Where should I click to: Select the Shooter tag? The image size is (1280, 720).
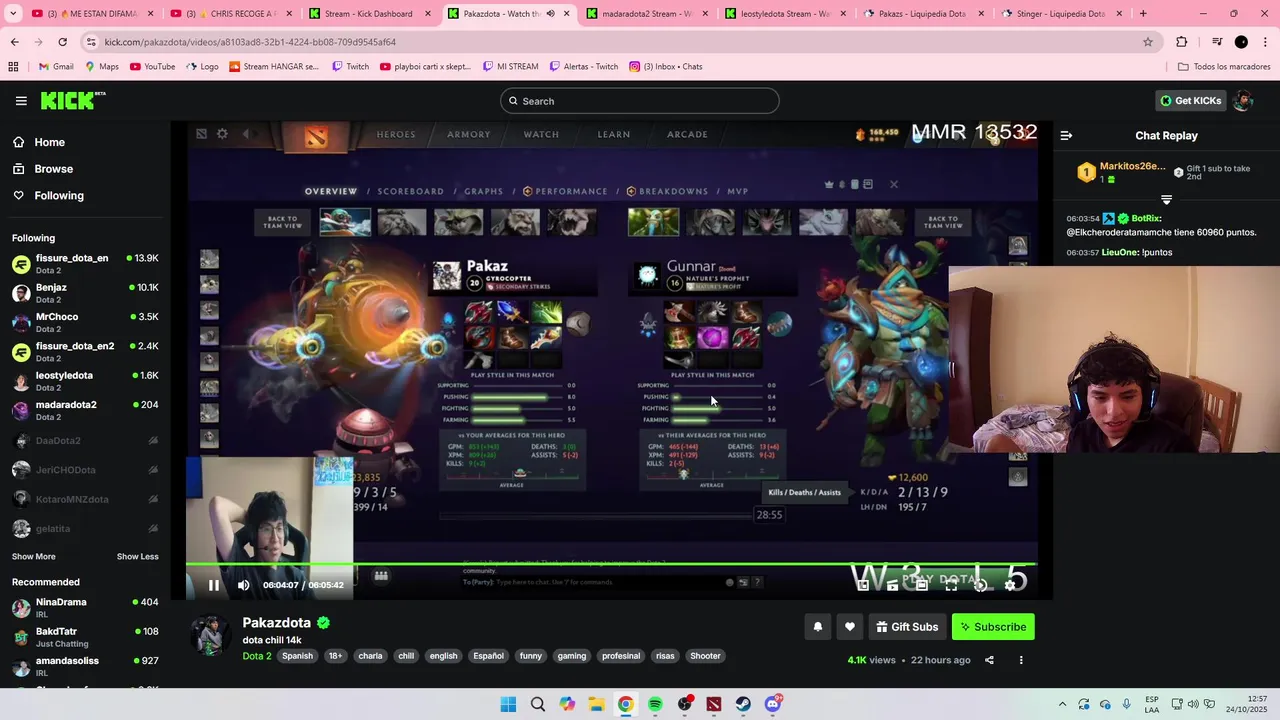[705, 656]
